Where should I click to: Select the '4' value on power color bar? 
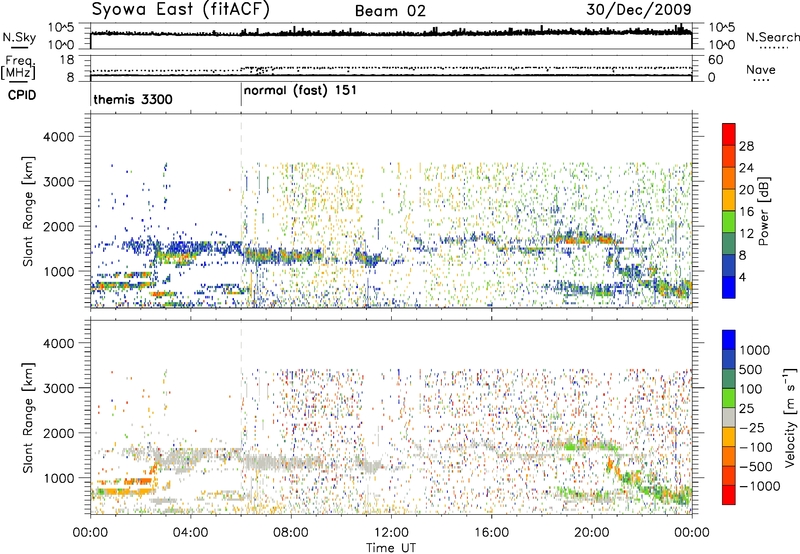742,277
